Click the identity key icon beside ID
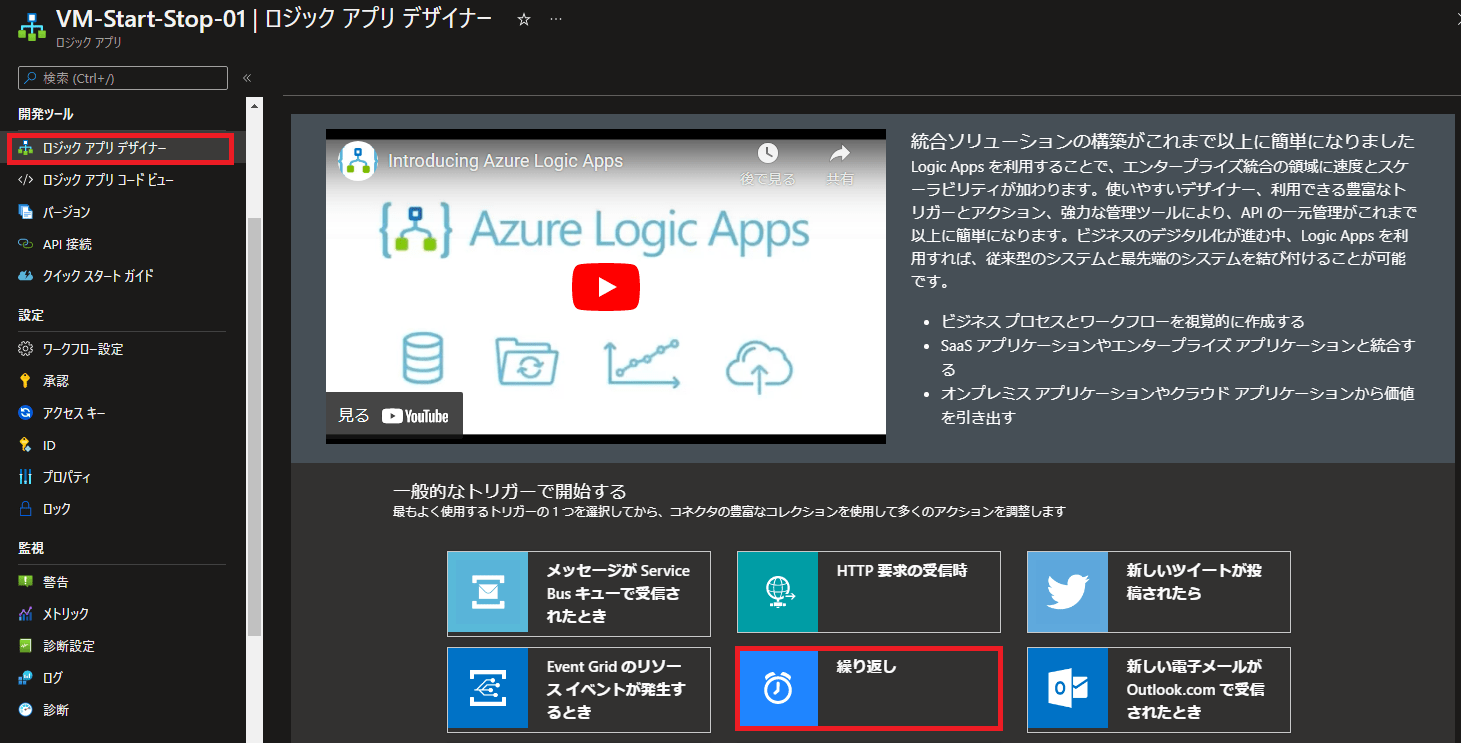Image resolution: width=1461 pixels, height=743 pixels. pyautogui.click(x=26, y=445)
